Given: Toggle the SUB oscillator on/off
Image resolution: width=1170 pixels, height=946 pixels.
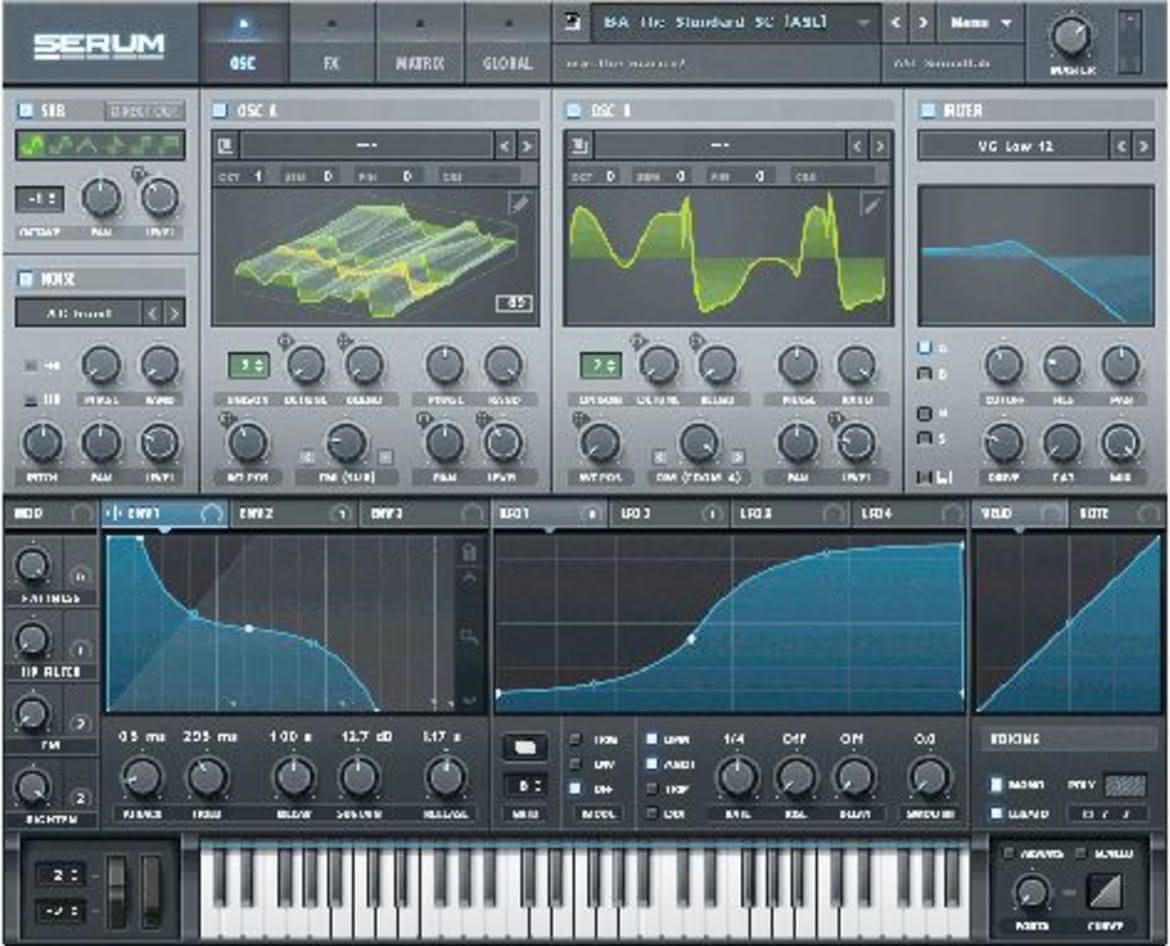Looking at the screenshot, I should 25,111.
